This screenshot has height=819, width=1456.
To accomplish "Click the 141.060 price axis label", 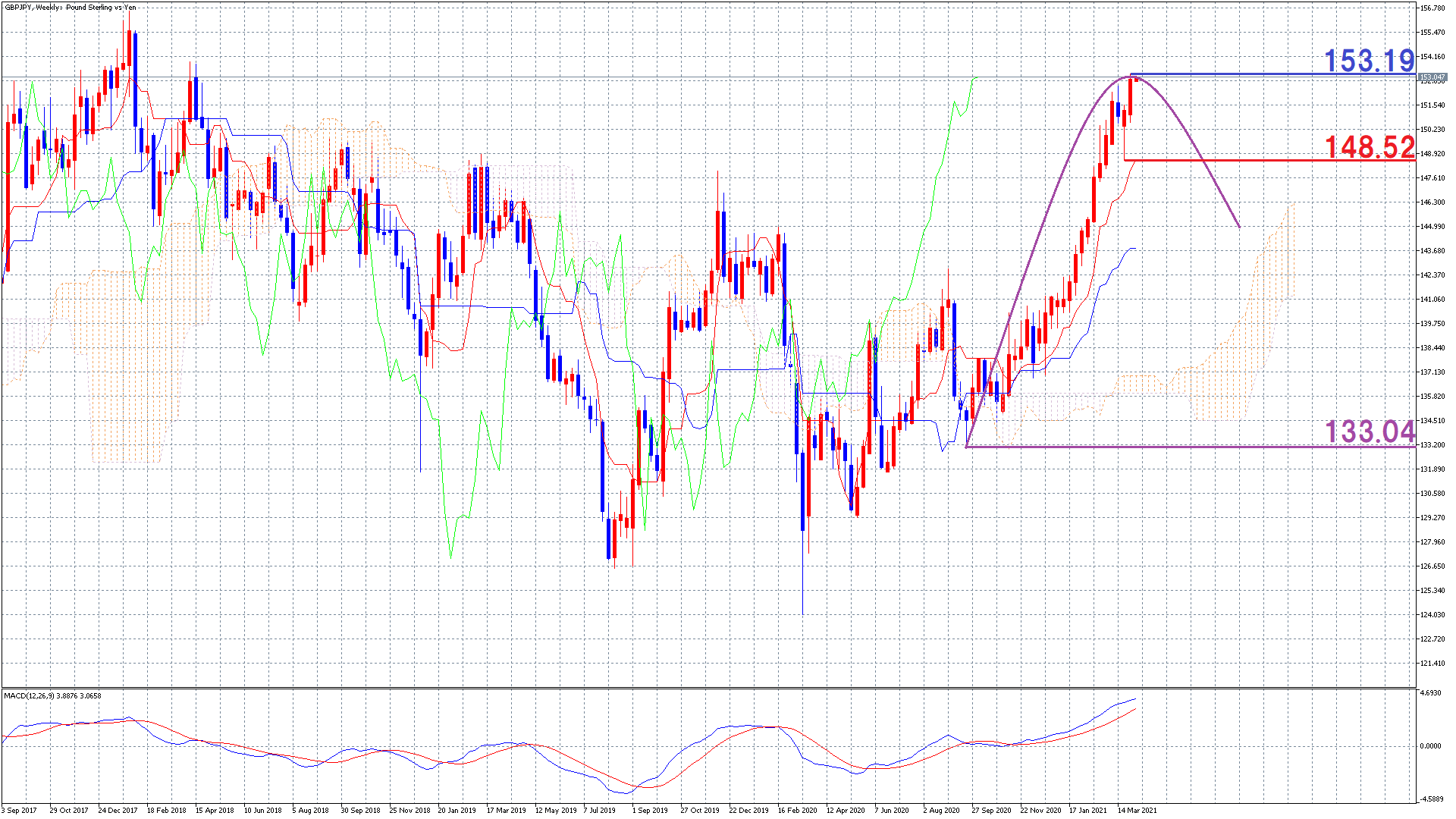I will (1432, 300).
